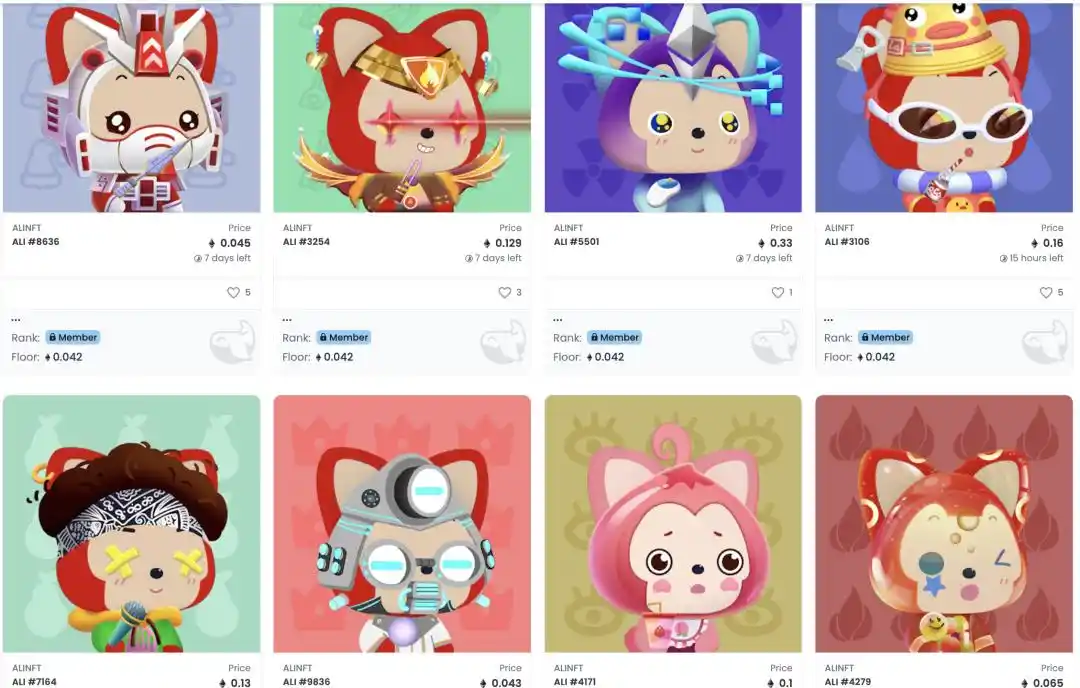Open the ALINFT collection link above ALI #5501
Screen dimensions: 1080x688
coord(568,228)
